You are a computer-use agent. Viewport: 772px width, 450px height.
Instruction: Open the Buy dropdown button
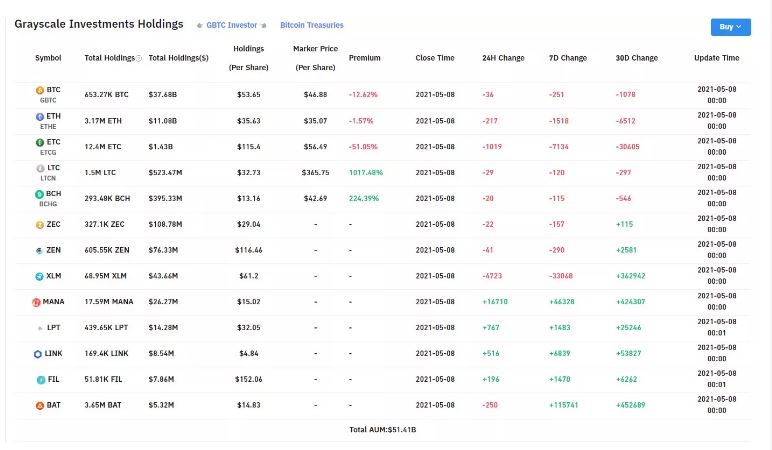(x=731, y=27)
